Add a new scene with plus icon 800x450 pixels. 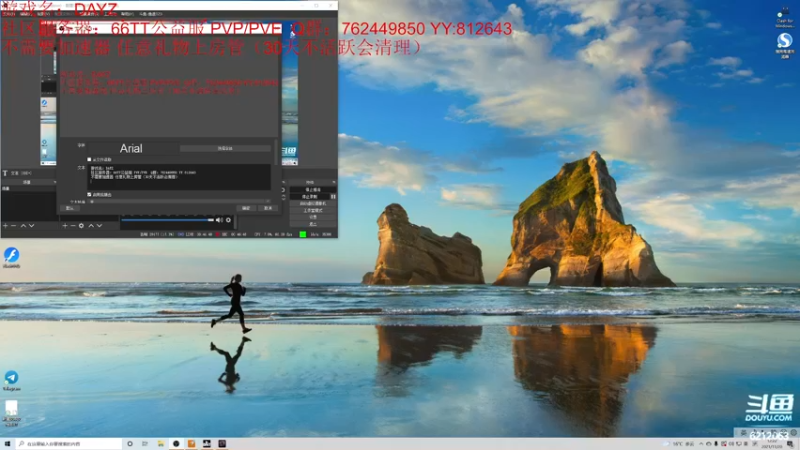click(6, 226)
